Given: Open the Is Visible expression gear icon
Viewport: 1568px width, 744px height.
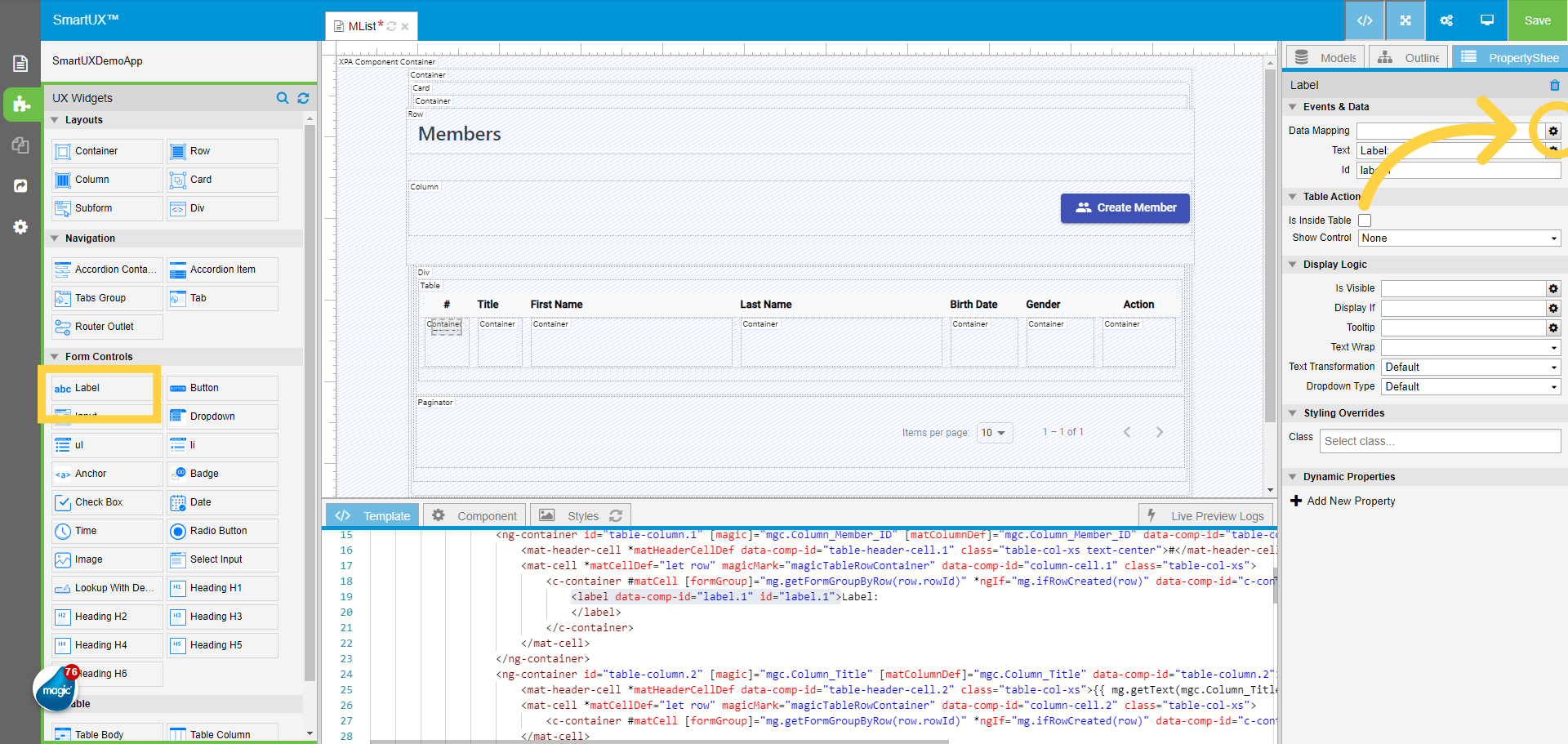Looking at the screenshot, I should tap(1552, 288).
